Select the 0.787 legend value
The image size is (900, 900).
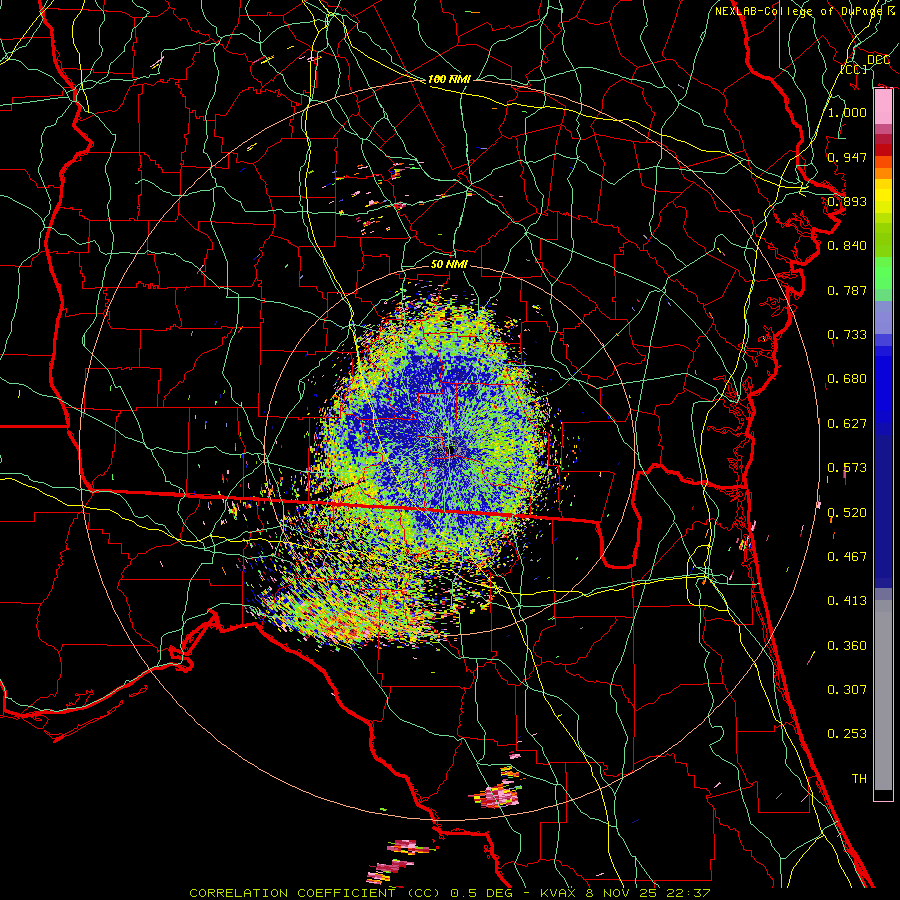[x=847, y=290]
